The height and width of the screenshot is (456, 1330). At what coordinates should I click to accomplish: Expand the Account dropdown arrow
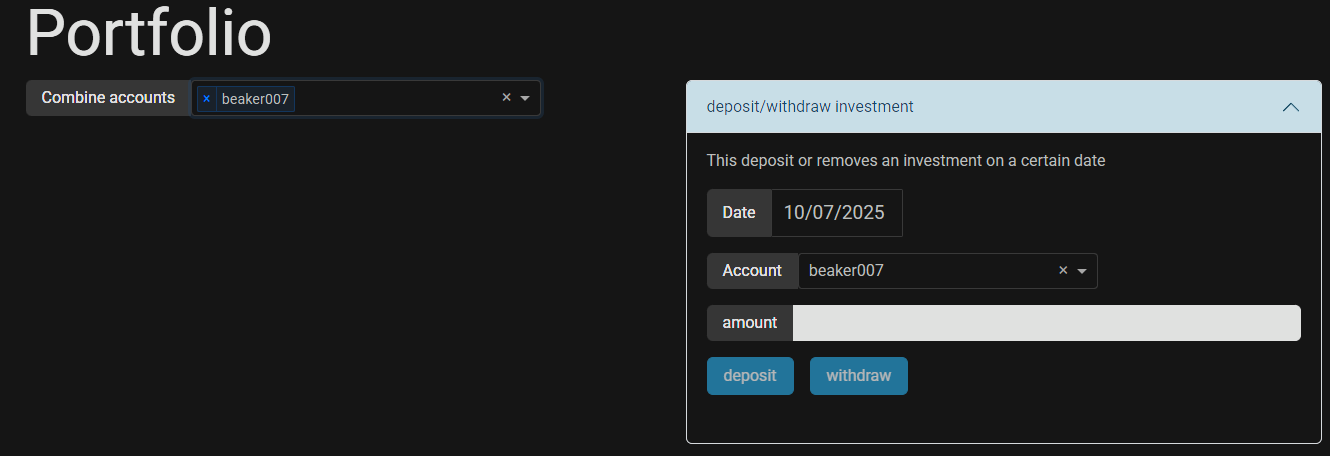[x=1082, y=271]
